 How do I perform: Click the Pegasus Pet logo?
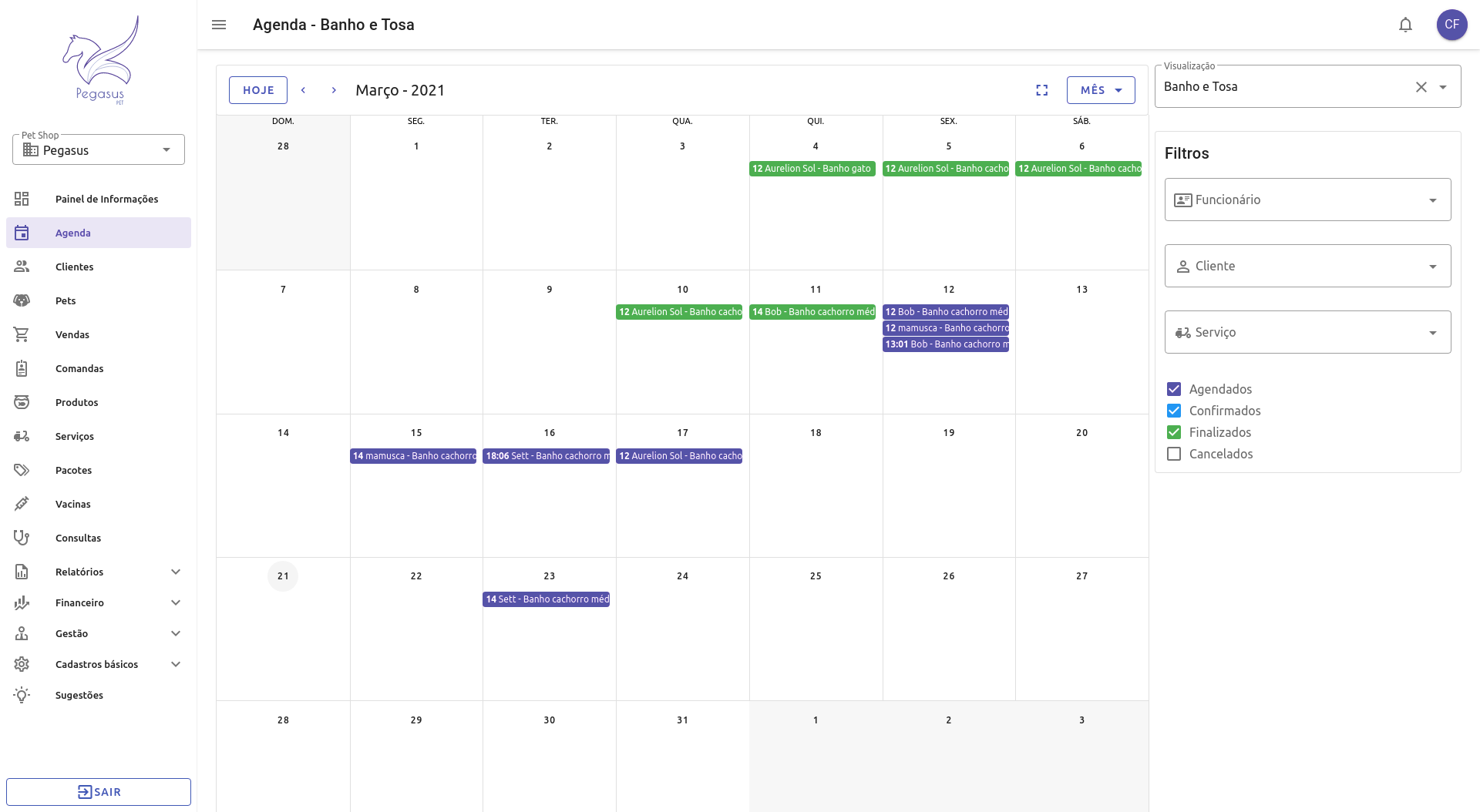pyautogui.click(x=100, y=61)
